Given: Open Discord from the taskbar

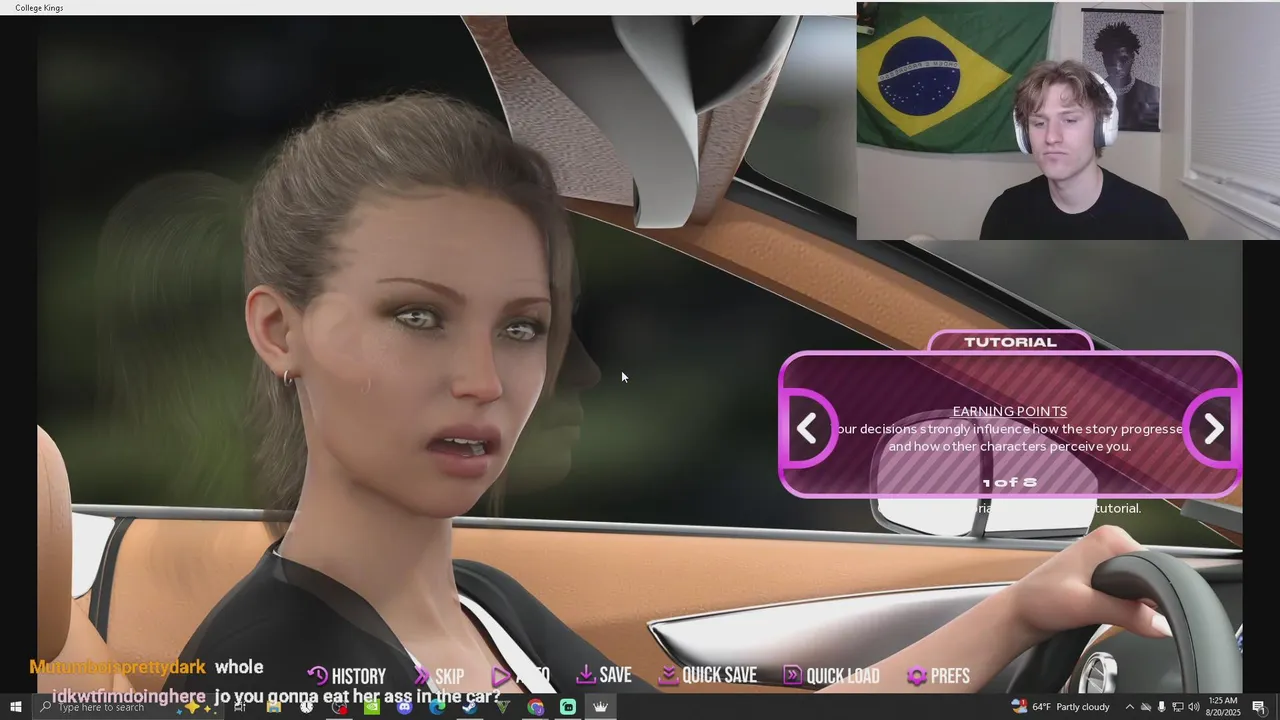Looking at the screenshot, I should [x=404, y=707].
